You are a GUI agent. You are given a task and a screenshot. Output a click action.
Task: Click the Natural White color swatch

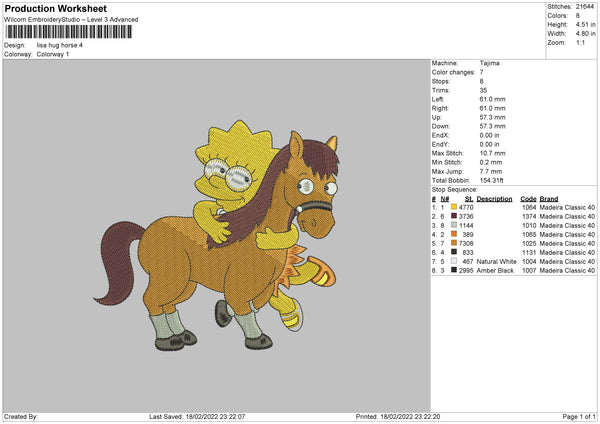tap(454, 261)
